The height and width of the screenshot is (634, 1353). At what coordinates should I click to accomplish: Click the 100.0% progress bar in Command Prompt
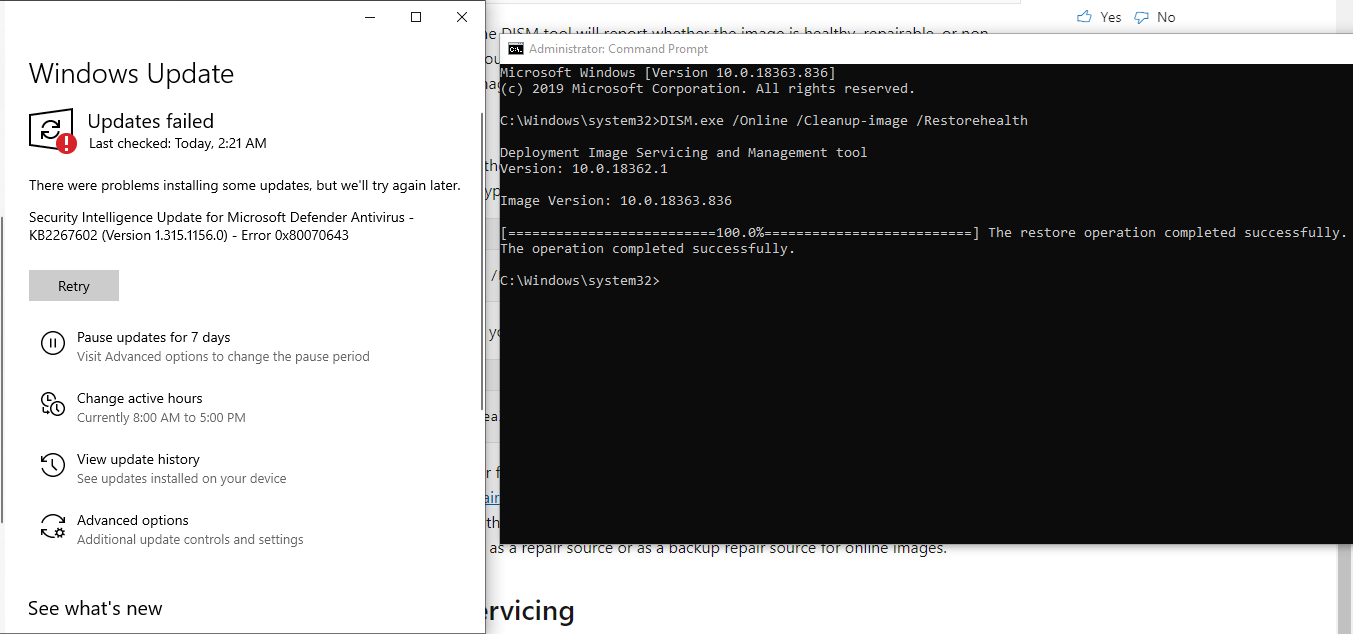[740, 233]
